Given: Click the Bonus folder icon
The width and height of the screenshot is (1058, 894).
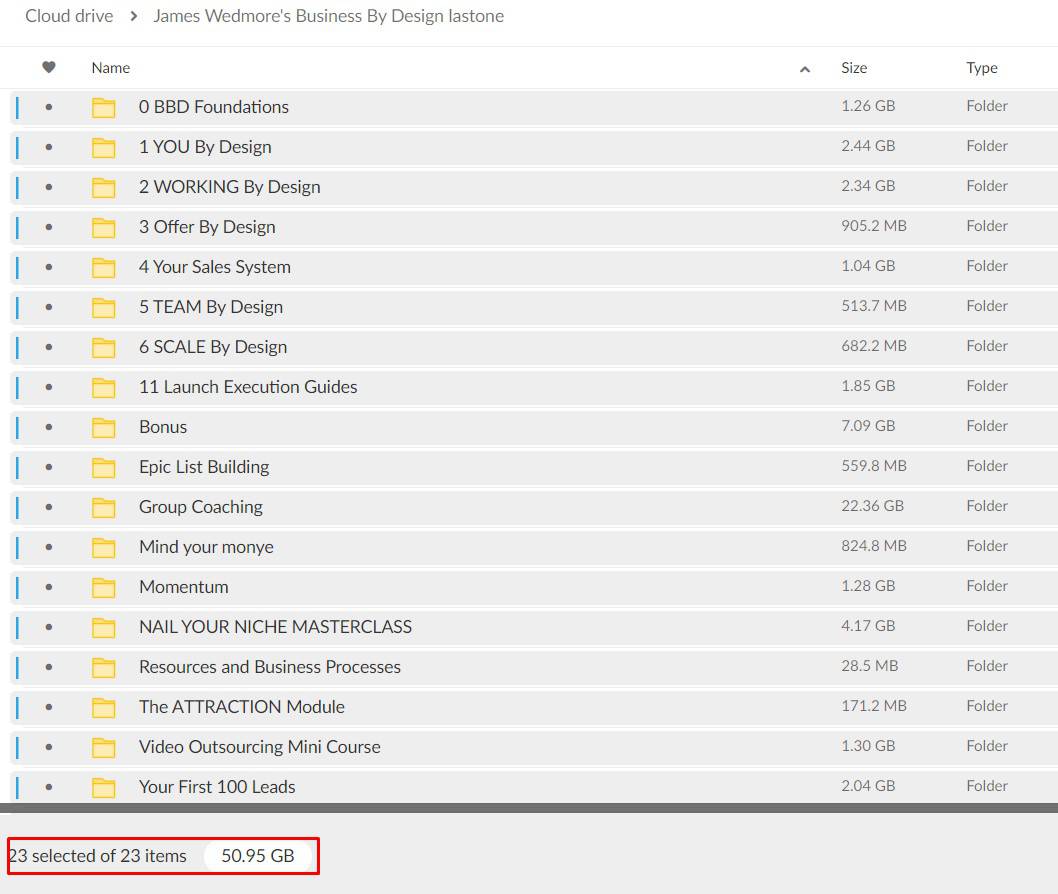Looking at the screenshot, I should (x=104, y=428).
